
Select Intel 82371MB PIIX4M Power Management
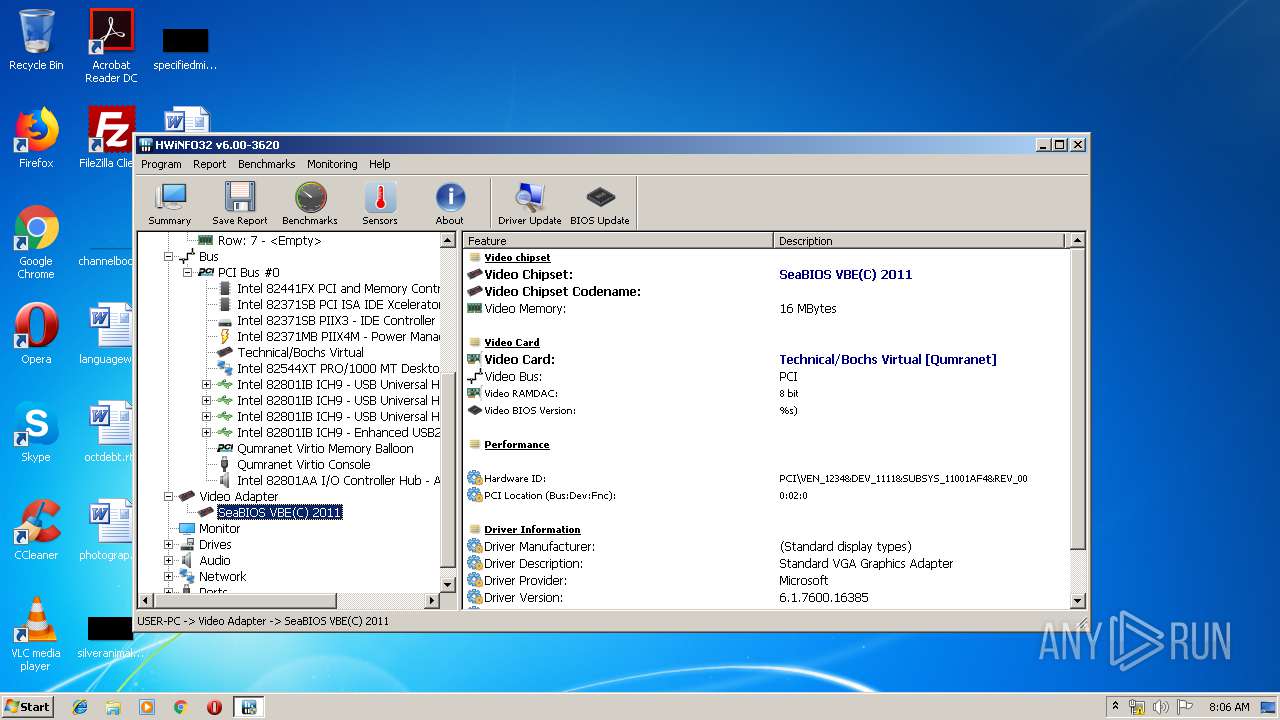click(x=338, y=337)
